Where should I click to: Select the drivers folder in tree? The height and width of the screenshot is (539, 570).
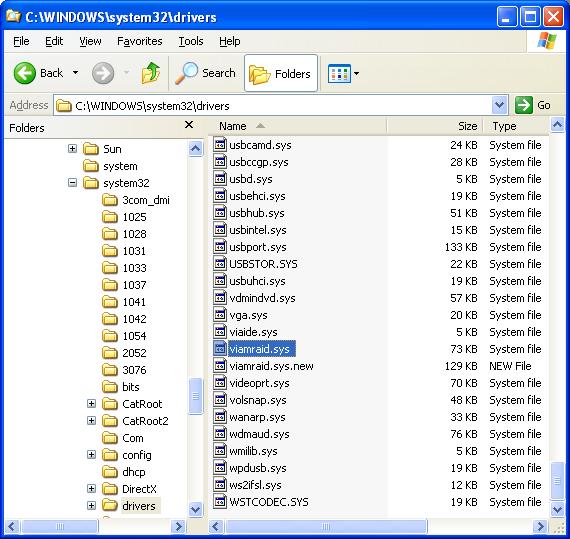coord(139,506)
